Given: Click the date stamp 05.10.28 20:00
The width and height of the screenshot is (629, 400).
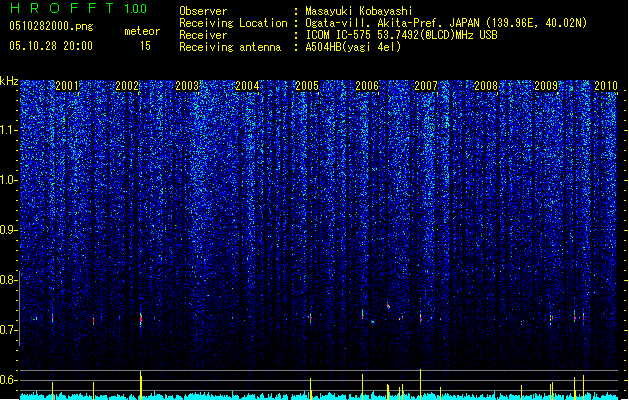Looking at the screenshot, I should click(51, 46).
